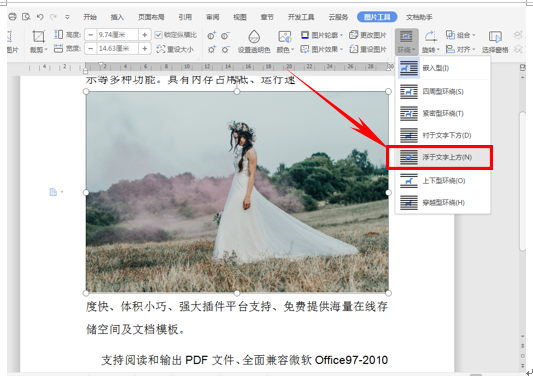Viewport: 533px width, 384px height.
Task: Decrease width with the minus stepper
Action: [x=90, y=49]
